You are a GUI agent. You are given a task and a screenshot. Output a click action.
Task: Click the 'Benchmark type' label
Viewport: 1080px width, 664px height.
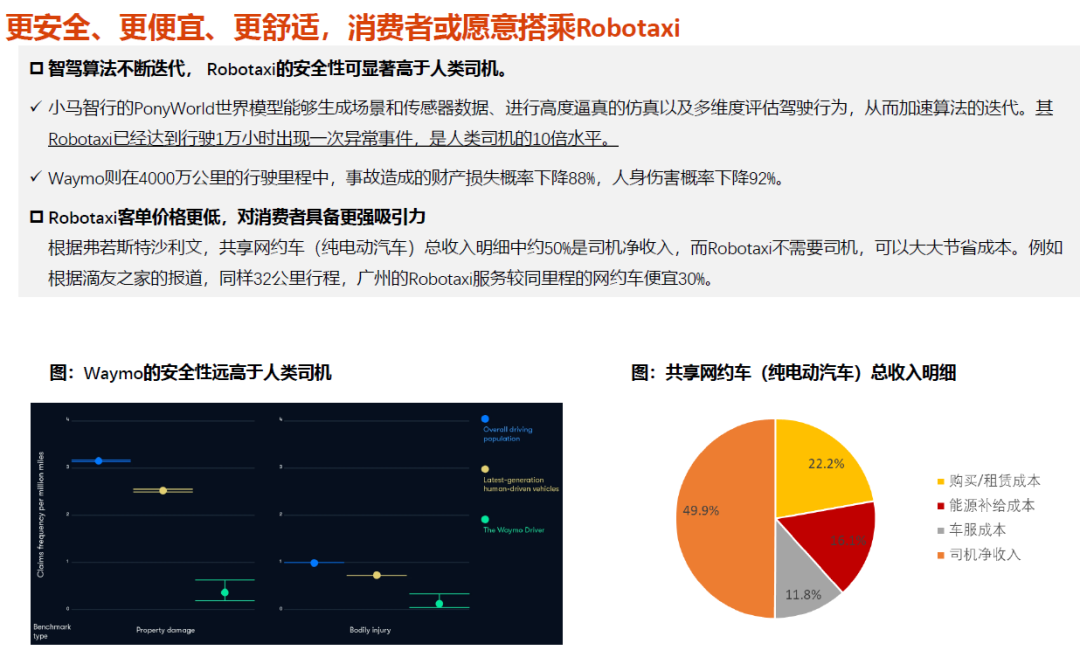pos(52,631)
